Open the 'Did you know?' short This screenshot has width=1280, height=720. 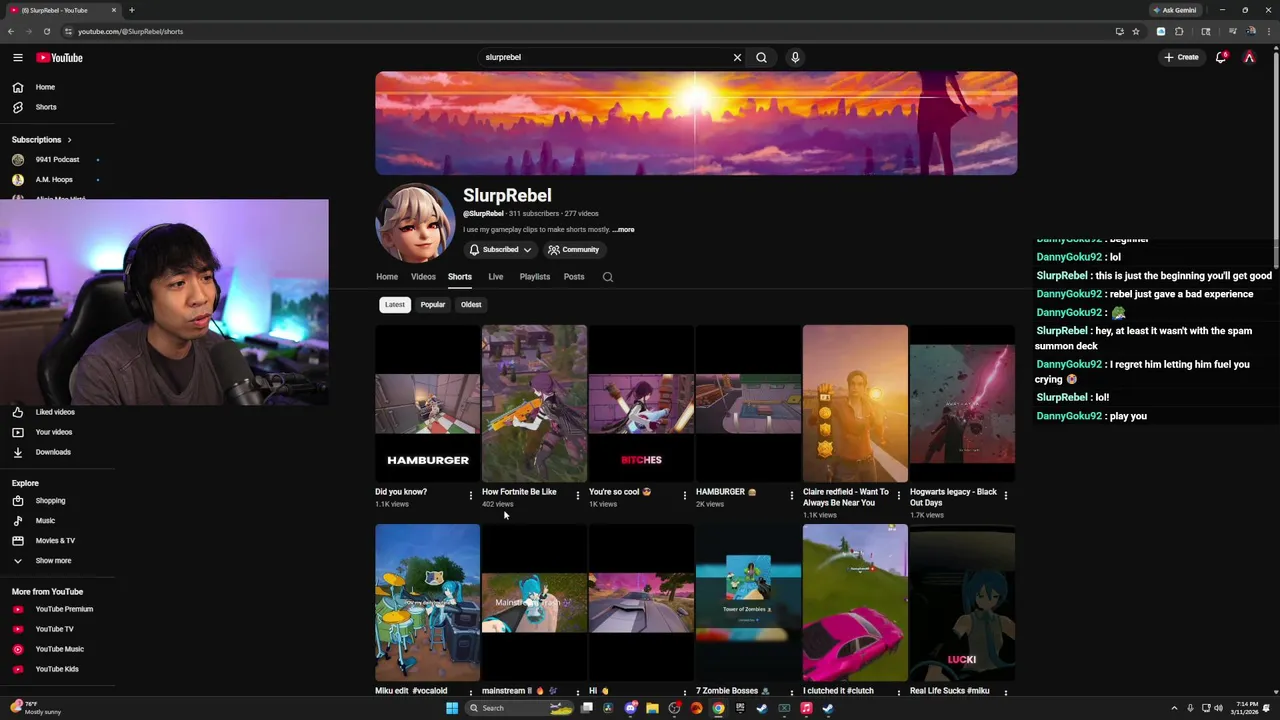[427, 403]
